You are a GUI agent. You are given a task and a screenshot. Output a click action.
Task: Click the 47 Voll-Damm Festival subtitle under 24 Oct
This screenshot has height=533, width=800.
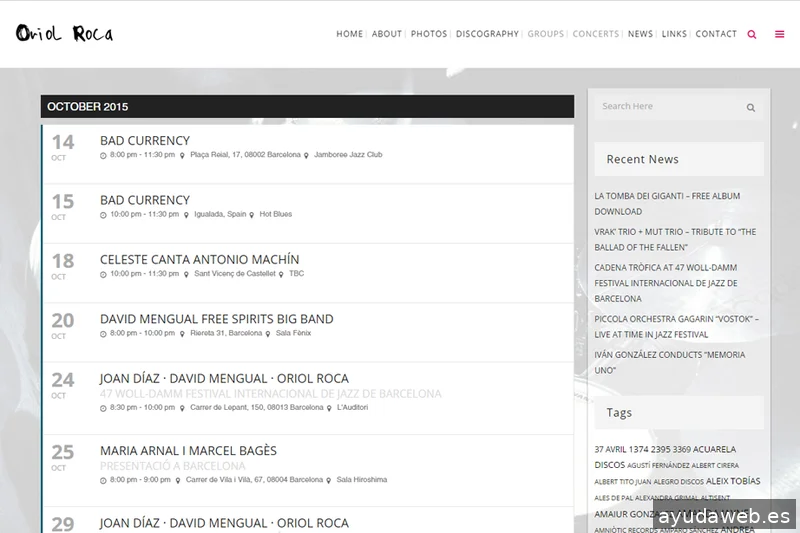coord(270,394)
